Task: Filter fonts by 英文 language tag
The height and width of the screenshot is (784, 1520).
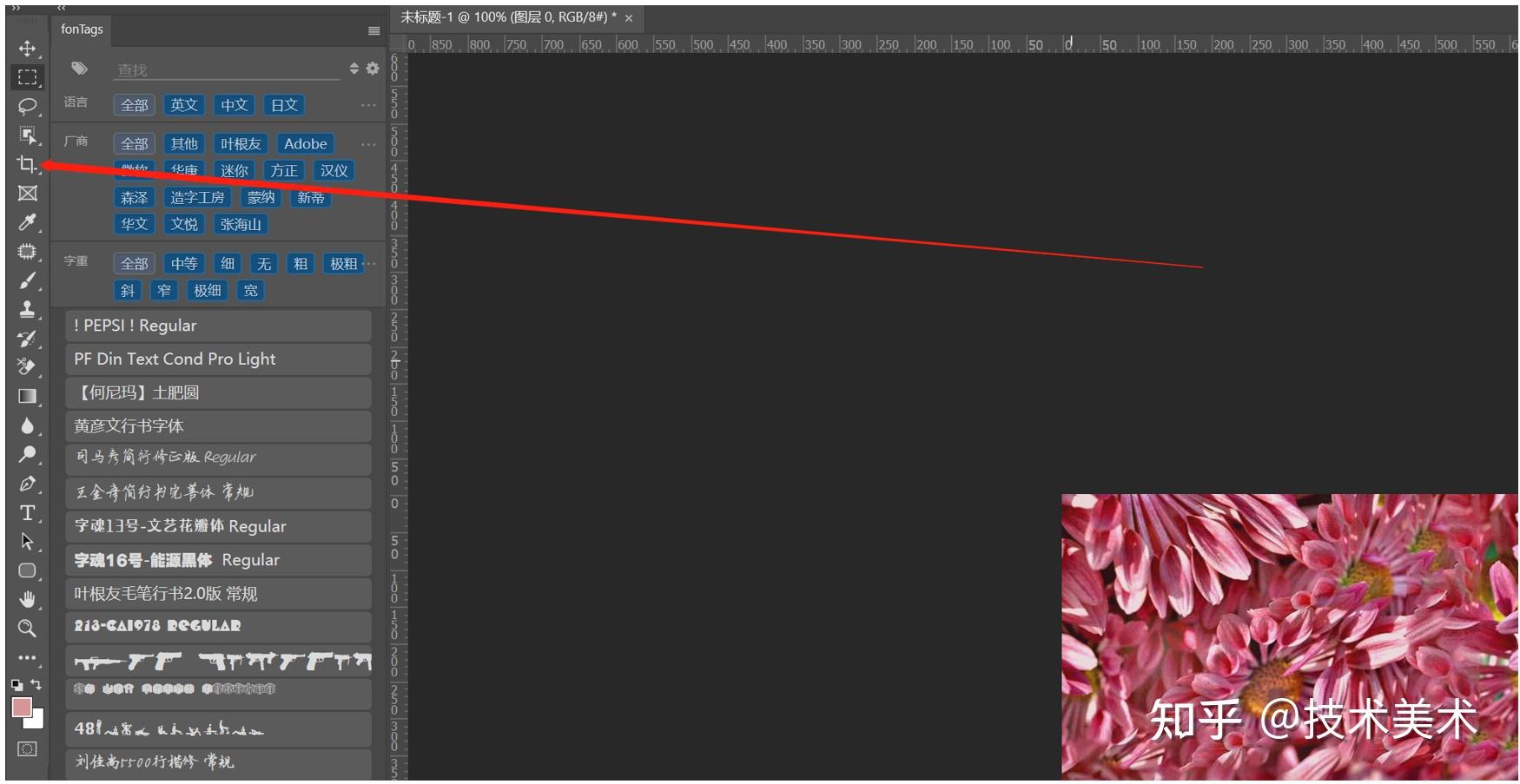Action: (x=184, y=105)
